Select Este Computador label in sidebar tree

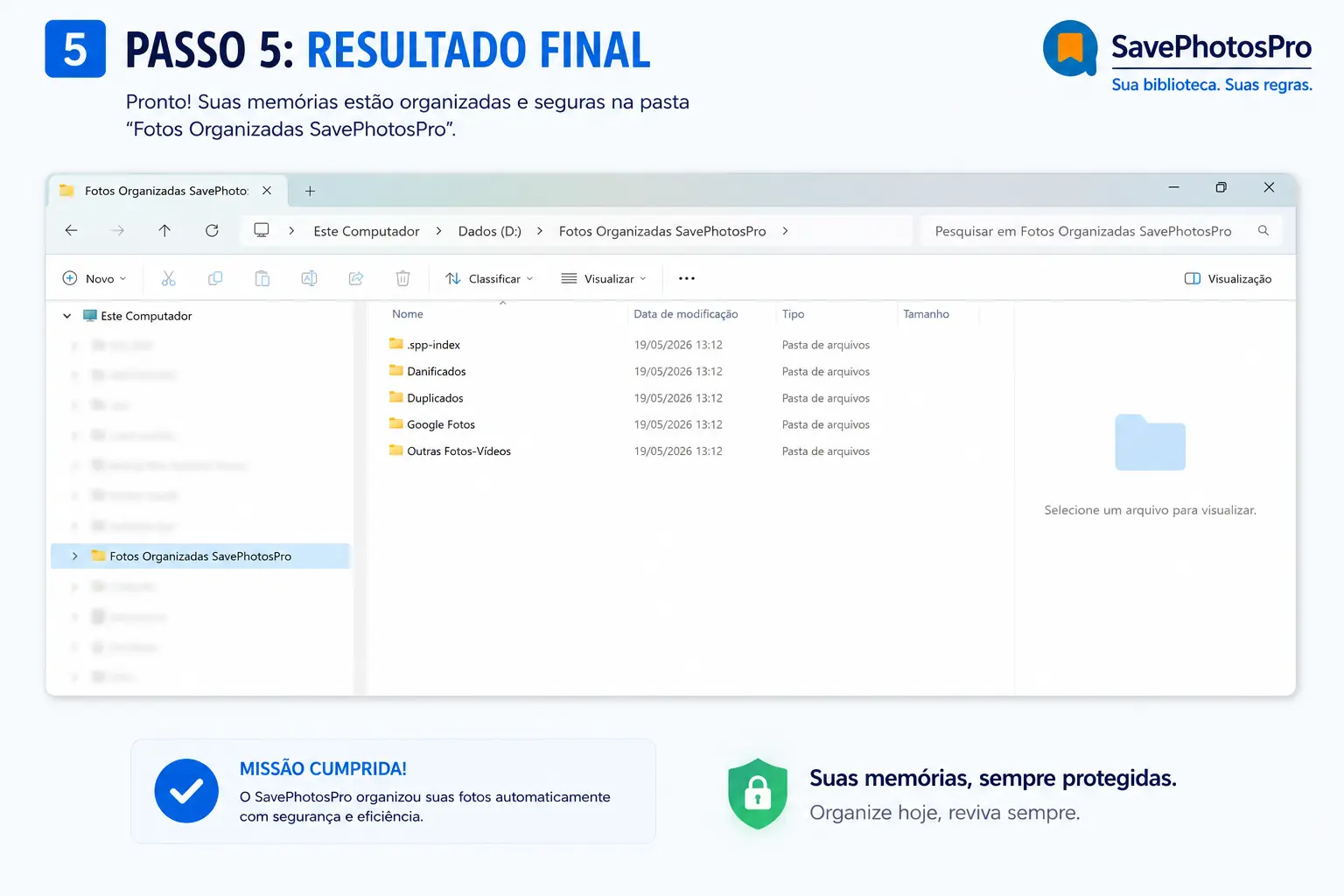[x=146, y=316]
